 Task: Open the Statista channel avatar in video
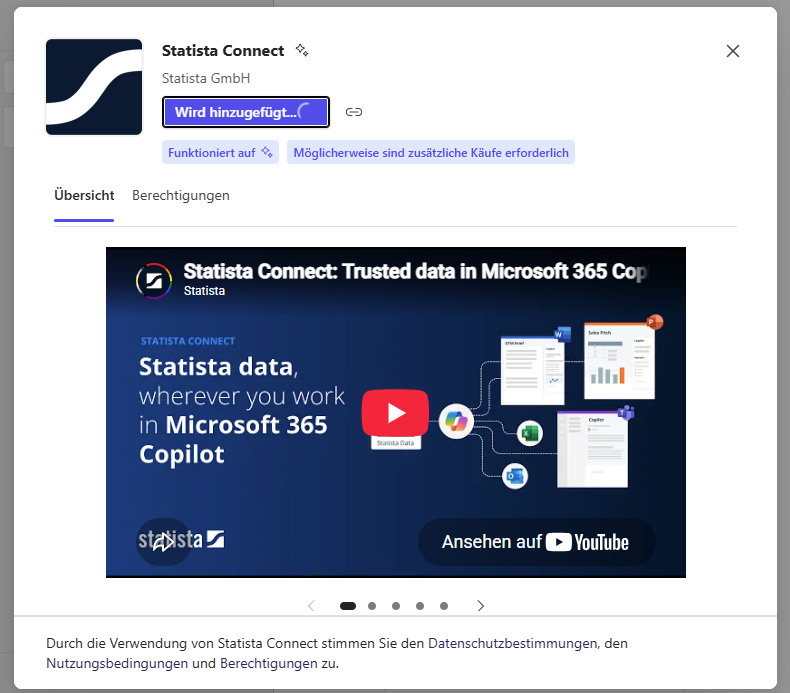pyautogui.click(x=154, y=281)
